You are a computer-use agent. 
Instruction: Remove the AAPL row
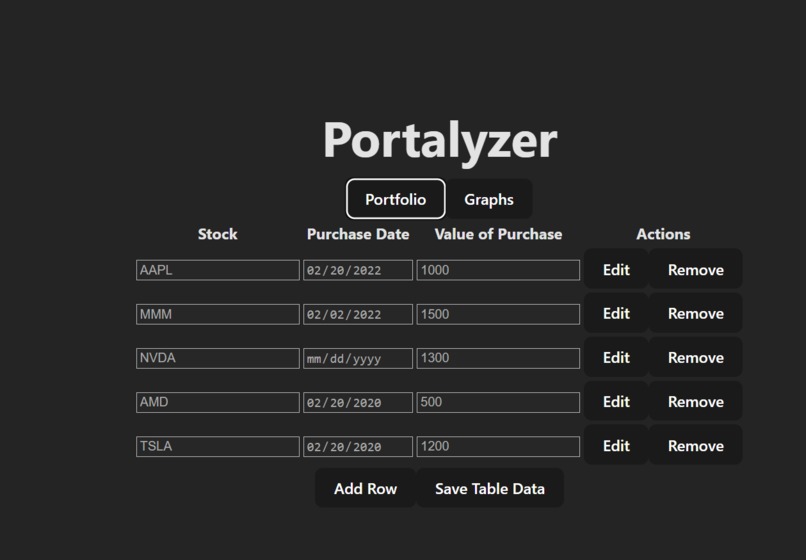pyautogui.click(x=695, y=269)
